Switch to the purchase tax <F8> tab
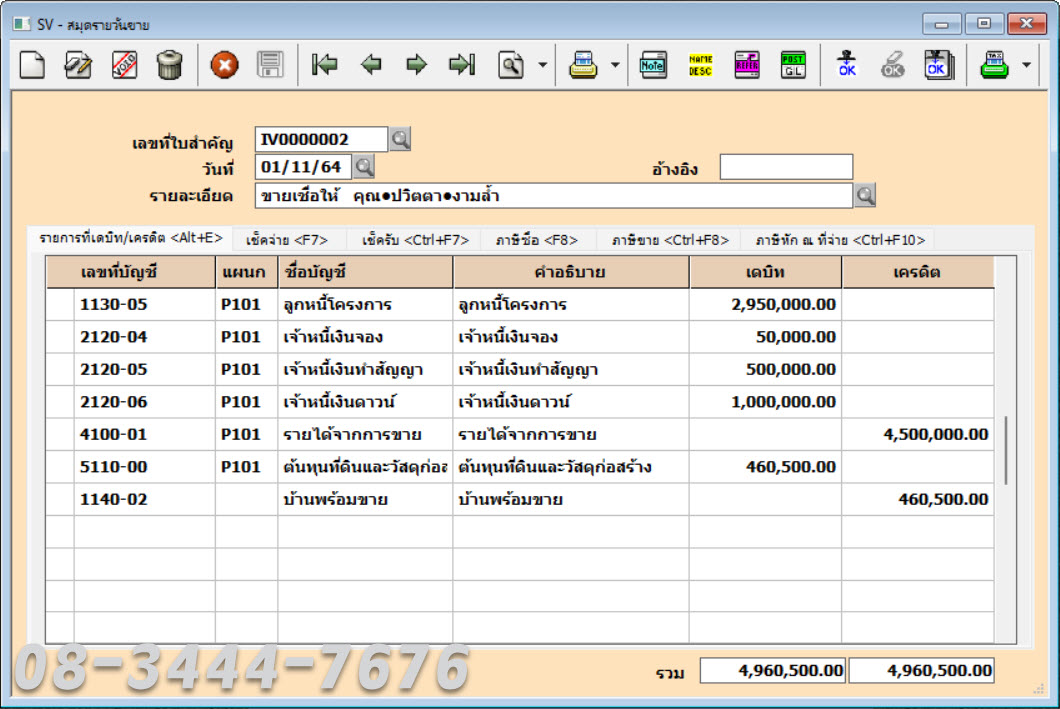 point(537,240)
